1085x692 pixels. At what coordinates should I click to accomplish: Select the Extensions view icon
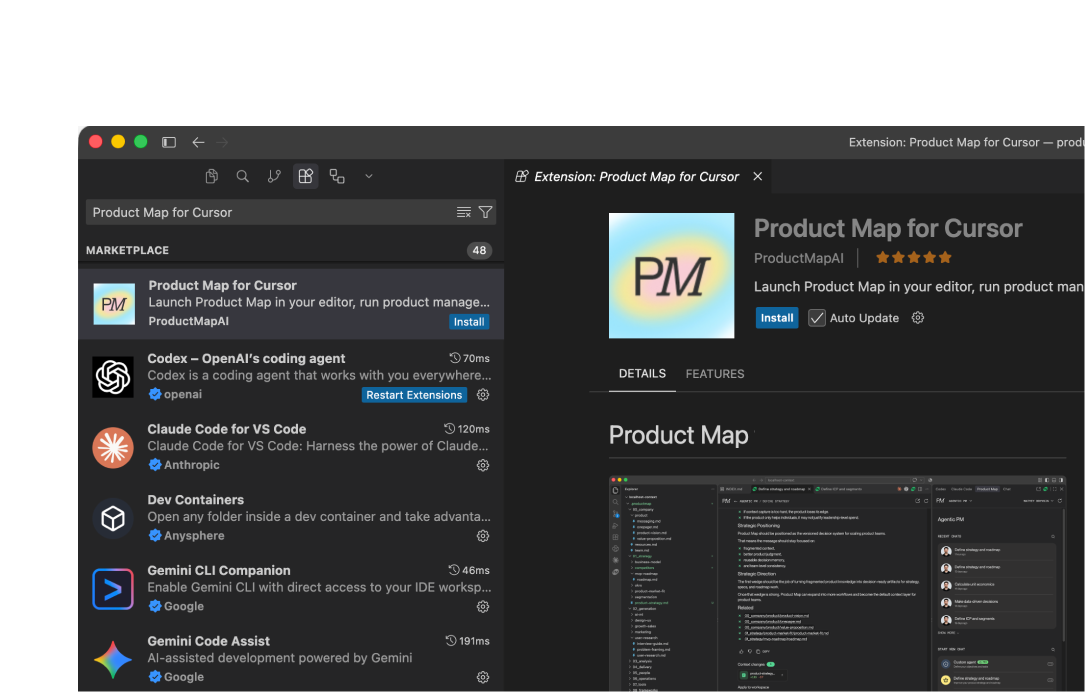pyautogui.click(x=305, y=176)
